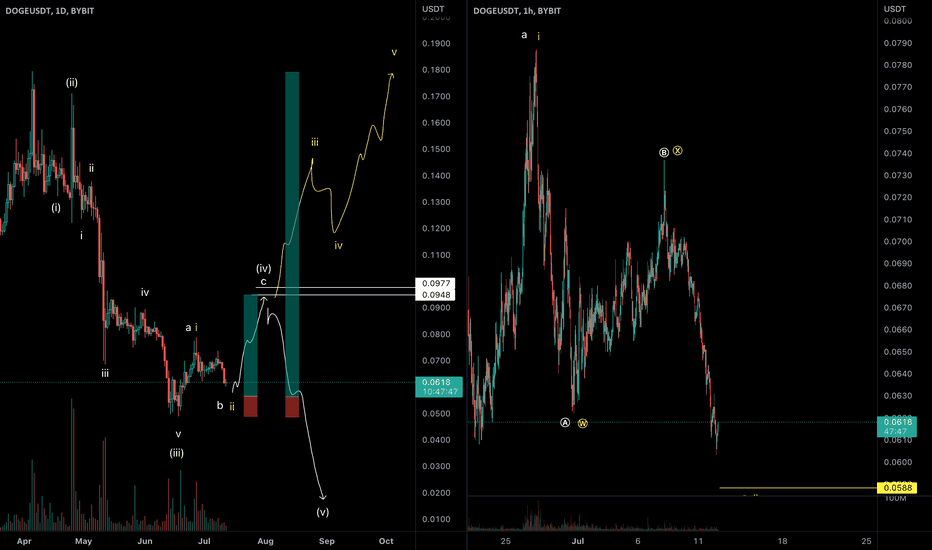Click the DOGEUSDT, 1D, BYBIT chart title

click(50, 11)
